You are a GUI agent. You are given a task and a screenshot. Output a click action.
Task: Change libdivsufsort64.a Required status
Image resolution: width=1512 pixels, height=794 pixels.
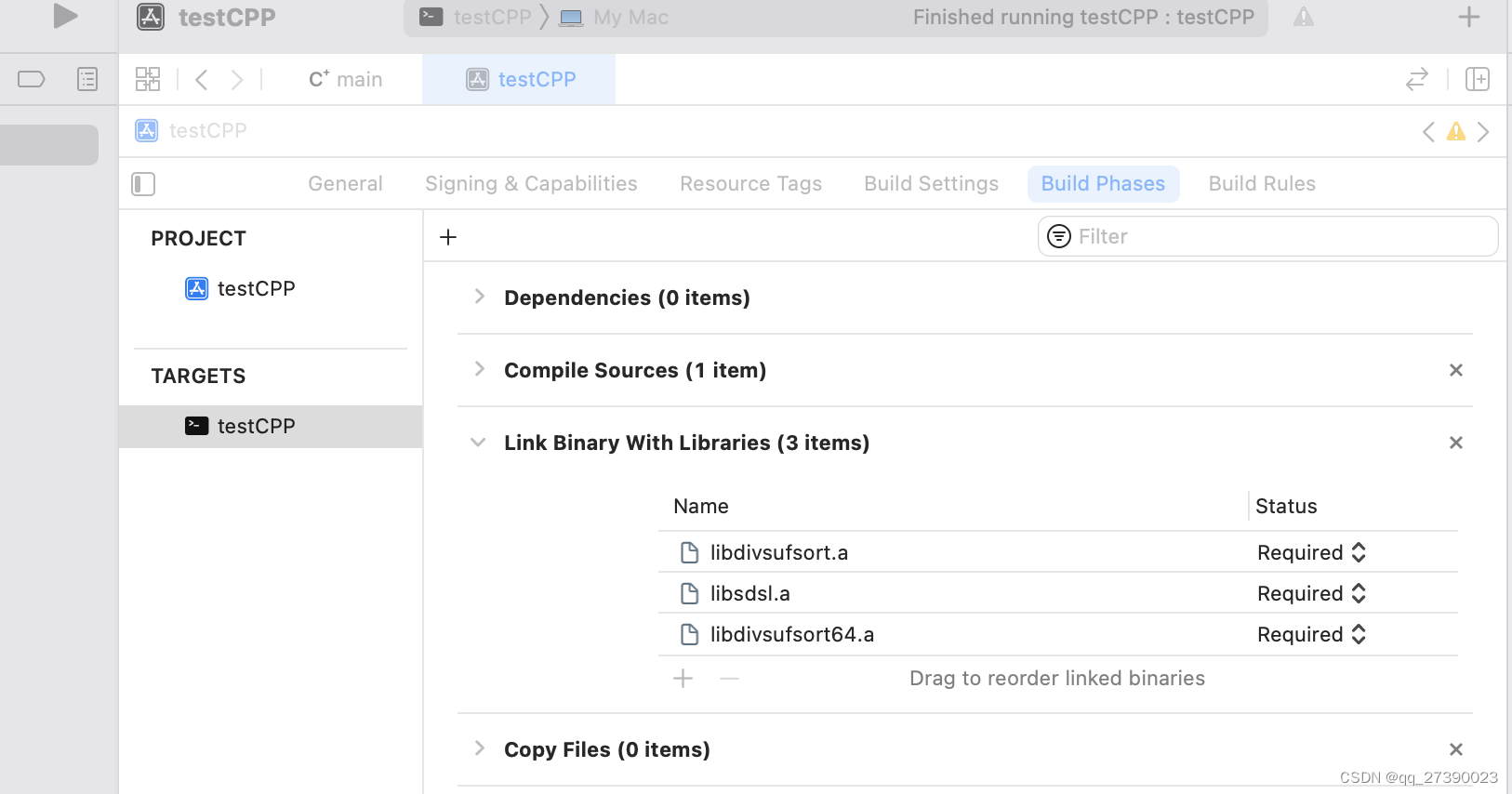click(x=1311, y=634)
